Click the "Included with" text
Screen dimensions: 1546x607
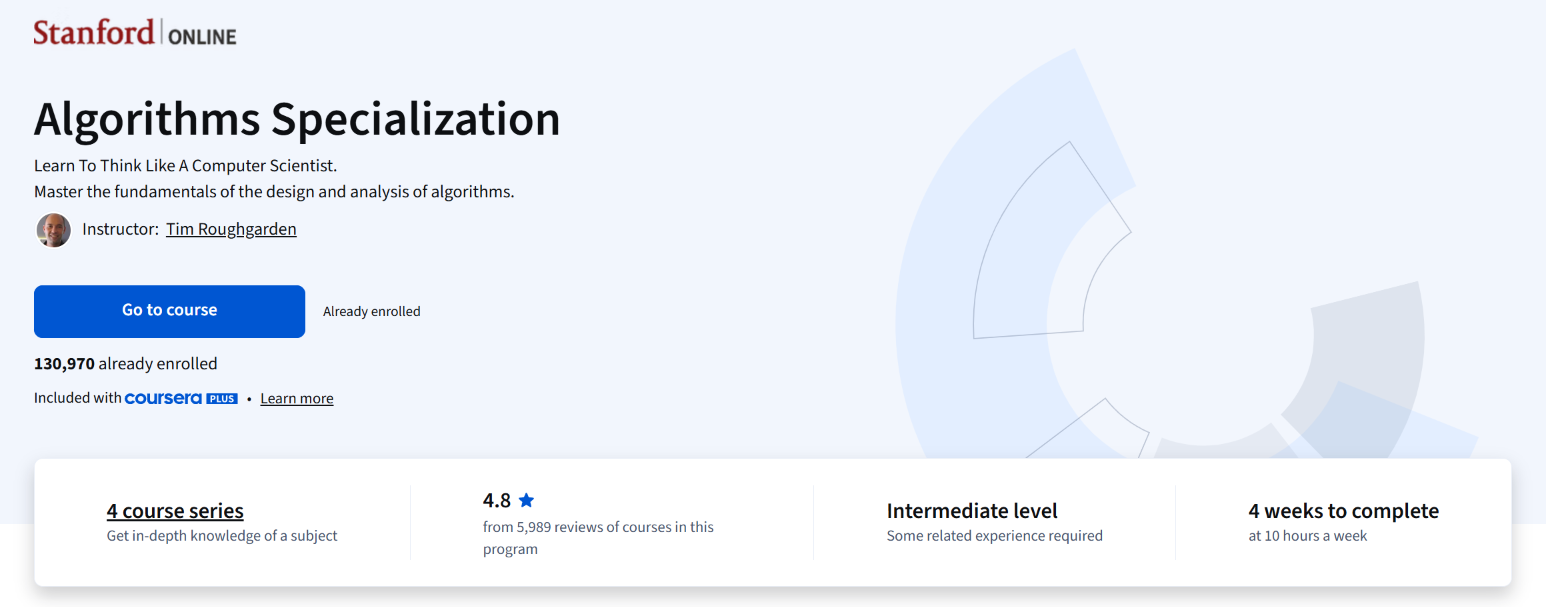click(x=78, y=398)
